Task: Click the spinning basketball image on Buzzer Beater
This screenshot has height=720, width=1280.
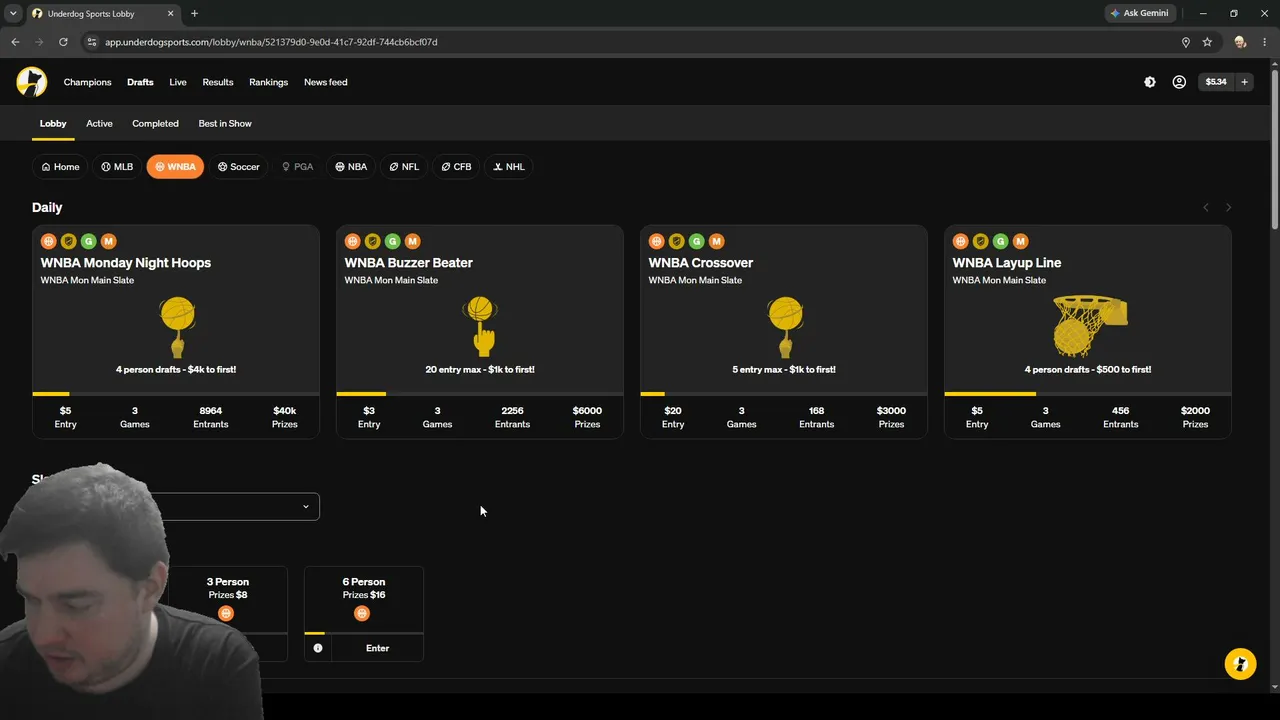Action: [482, 326]
